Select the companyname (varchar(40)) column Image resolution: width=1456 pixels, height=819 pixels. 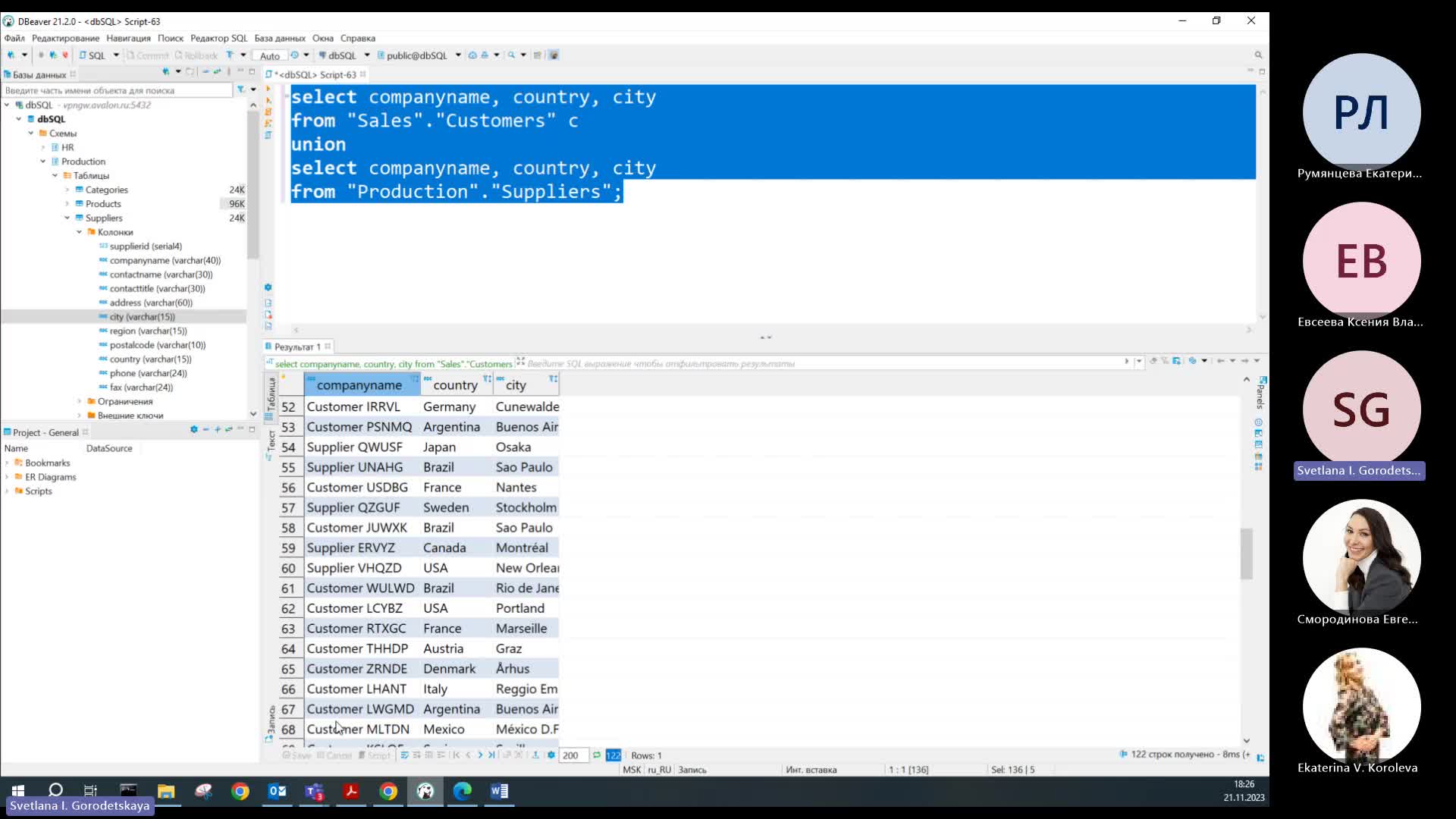click(x=165, y=260)
